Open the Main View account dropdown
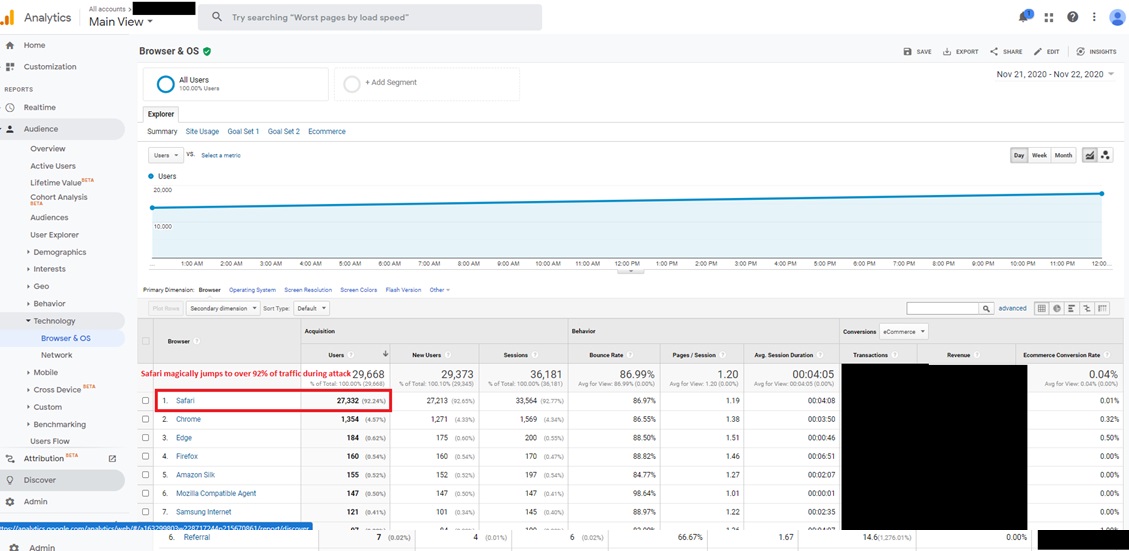 121,22
